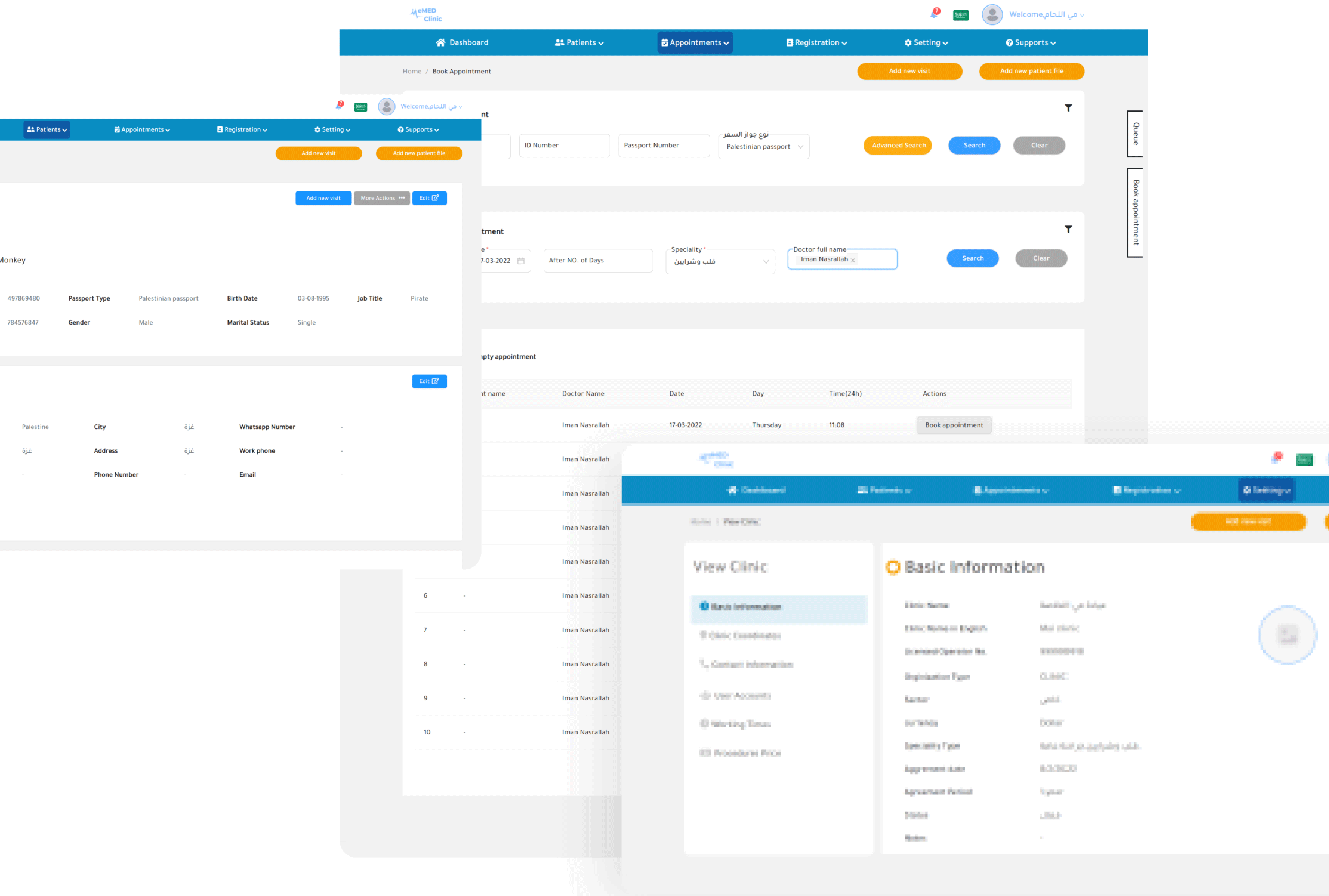Open Registration menu in patient profile window
The height and width of the screenshot is (896, 1329).
(242, 129)
